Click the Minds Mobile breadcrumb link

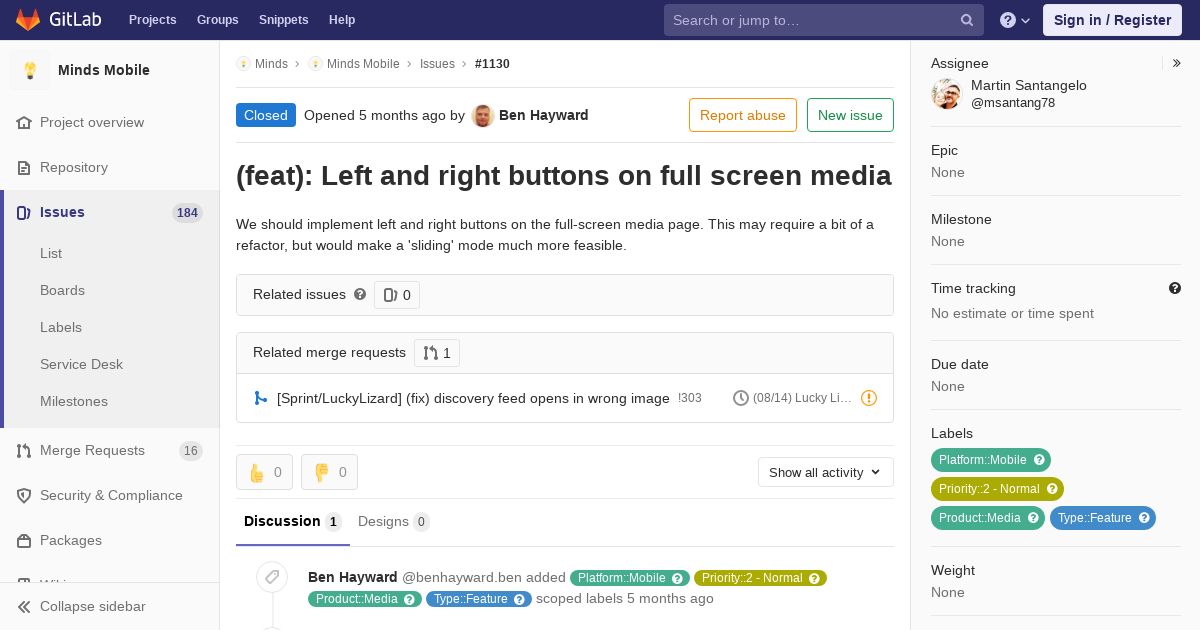coord(363,64)
